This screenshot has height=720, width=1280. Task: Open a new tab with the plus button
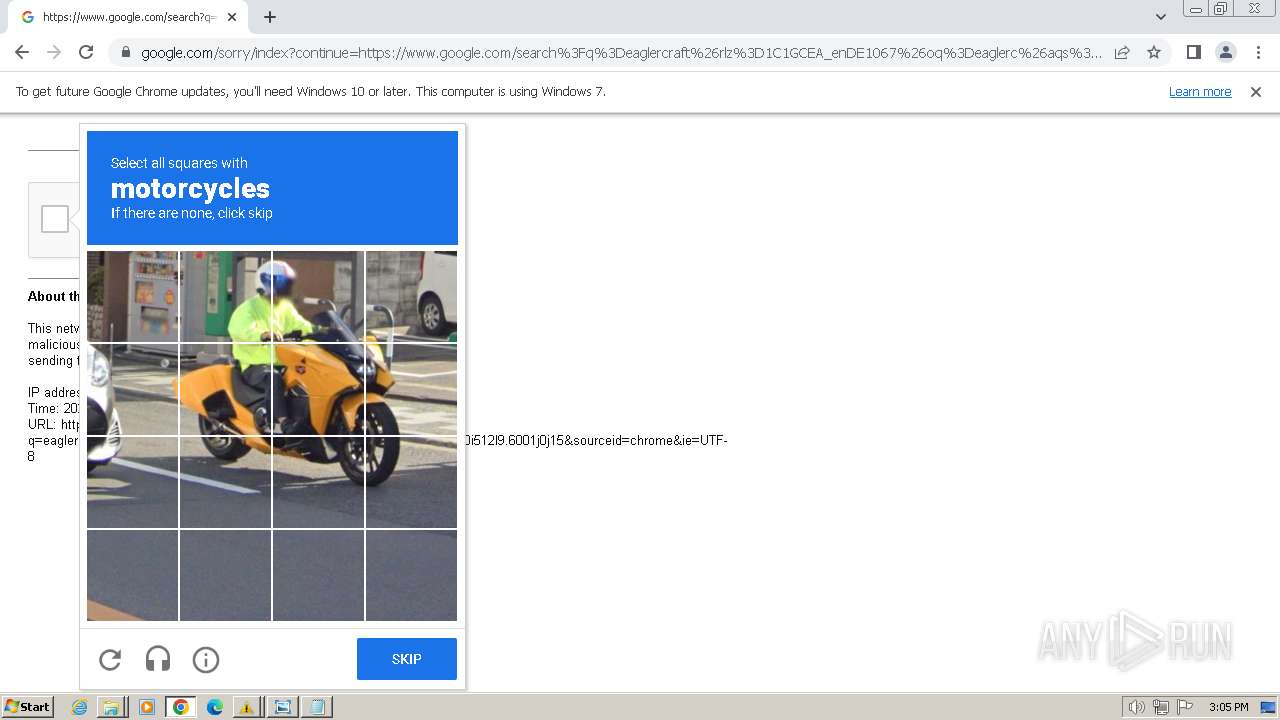270,17
